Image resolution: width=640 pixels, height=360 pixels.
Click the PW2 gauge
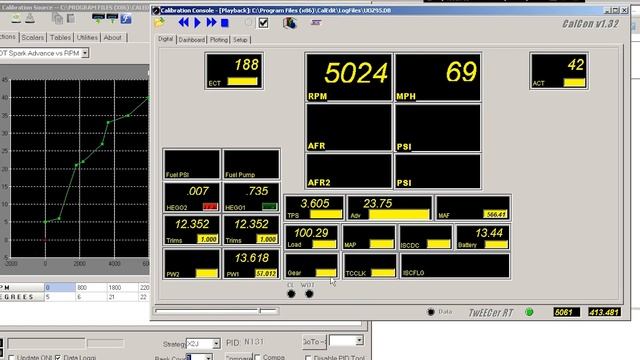192,264
